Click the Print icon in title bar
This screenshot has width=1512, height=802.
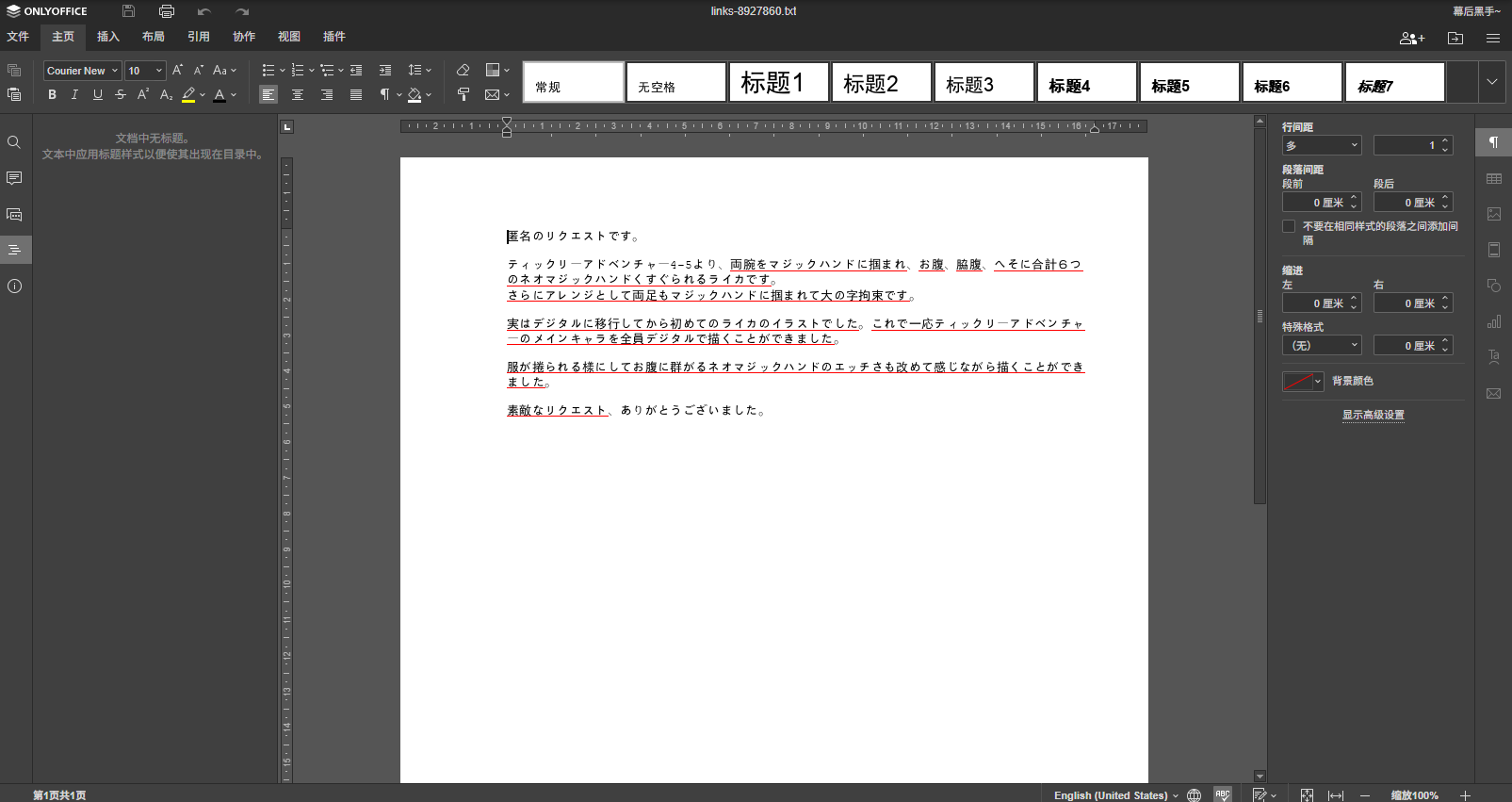click(167, 11)
